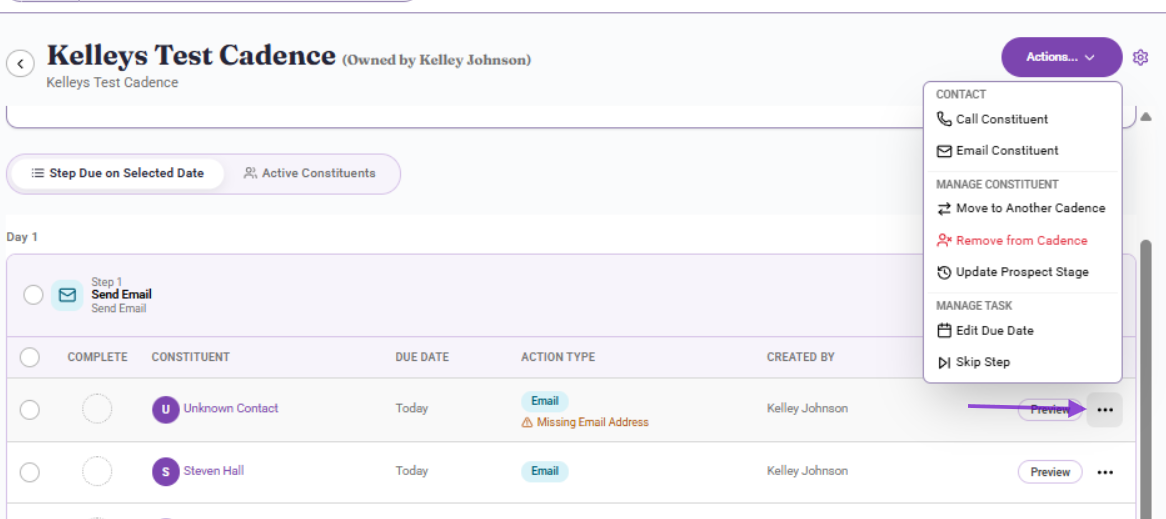The width and height of the screenshot is (1166, 519).
Task: Open the Actions dropdown button
Action: click(x=1061, y=57)
